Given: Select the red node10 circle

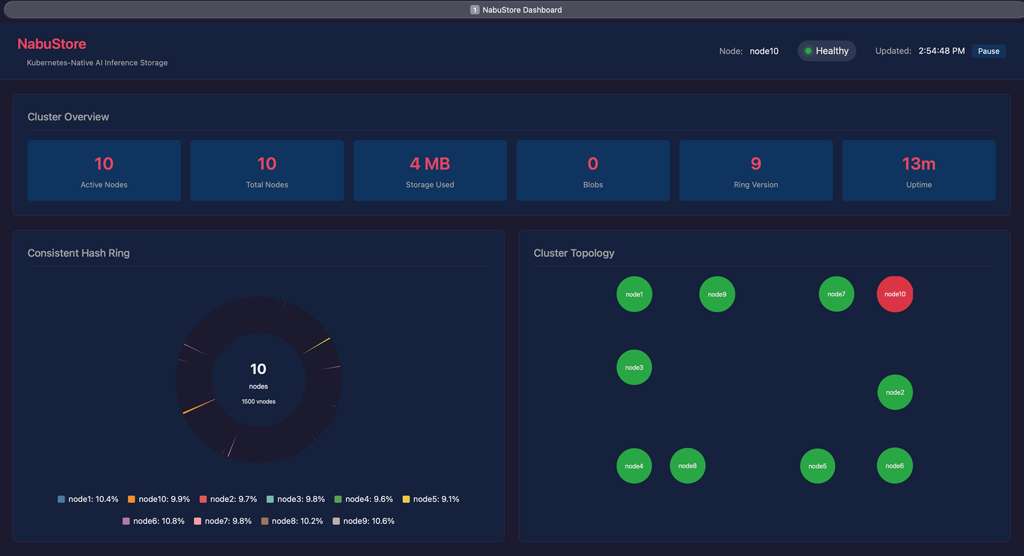Looking at the screenshot, I should click(895, 294).
